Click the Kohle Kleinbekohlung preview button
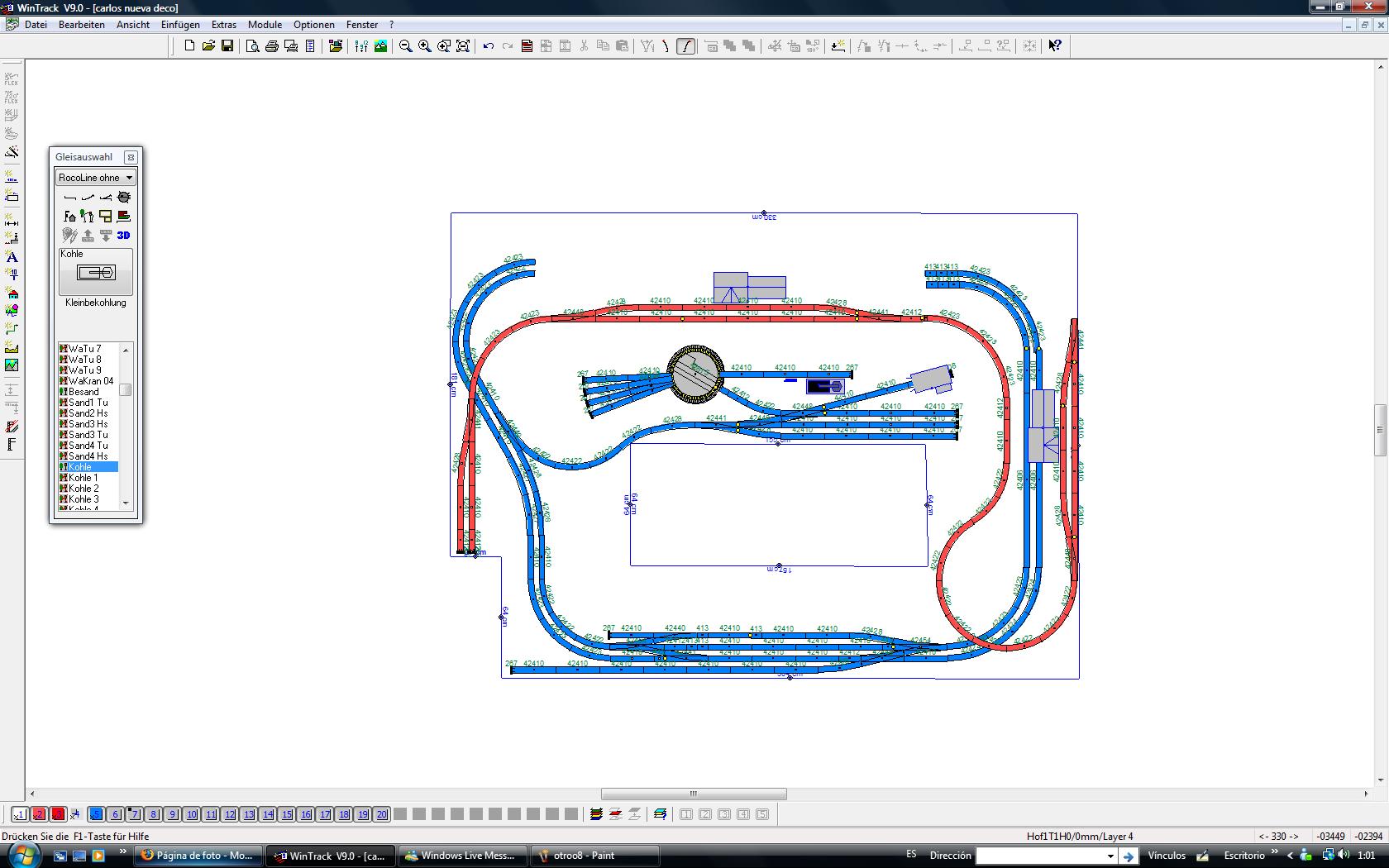 [x=96, y=273]
